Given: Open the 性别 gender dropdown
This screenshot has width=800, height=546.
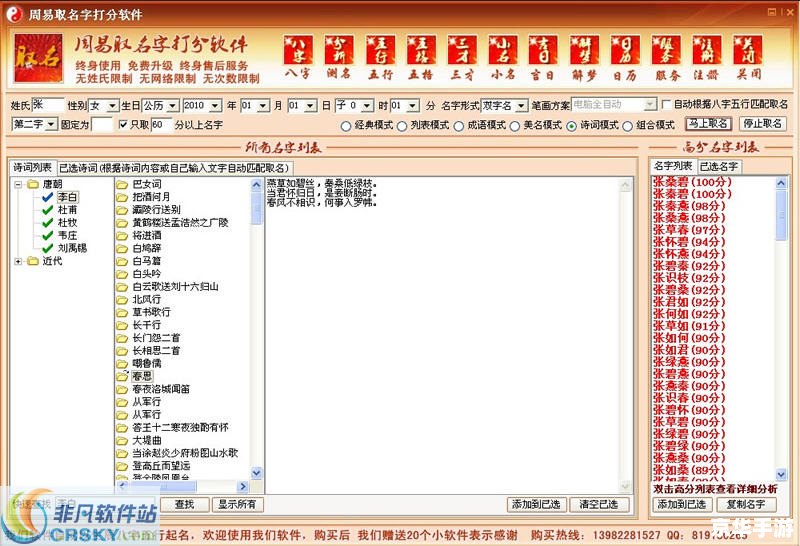Looking at the screenshot, I should point(112,106).
